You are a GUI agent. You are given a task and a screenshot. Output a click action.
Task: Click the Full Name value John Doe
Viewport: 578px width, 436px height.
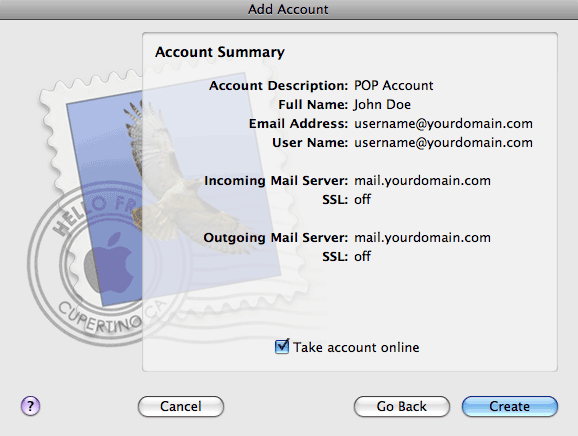[382, 105]
